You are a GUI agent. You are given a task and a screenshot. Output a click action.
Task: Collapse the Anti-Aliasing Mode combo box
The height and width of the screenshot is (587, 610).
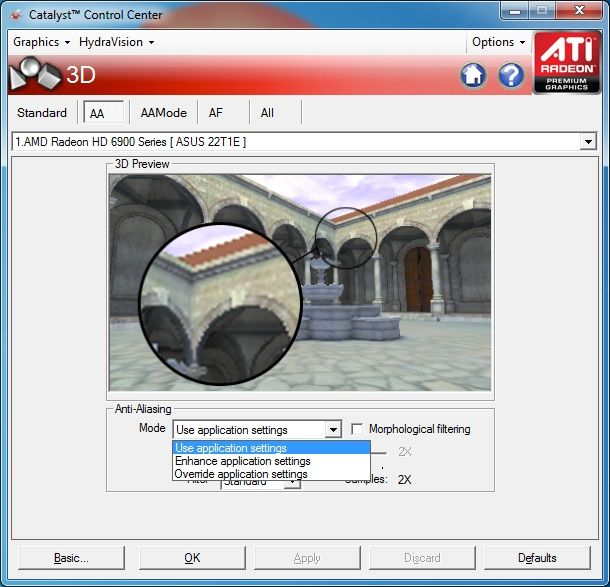point(332,430)
